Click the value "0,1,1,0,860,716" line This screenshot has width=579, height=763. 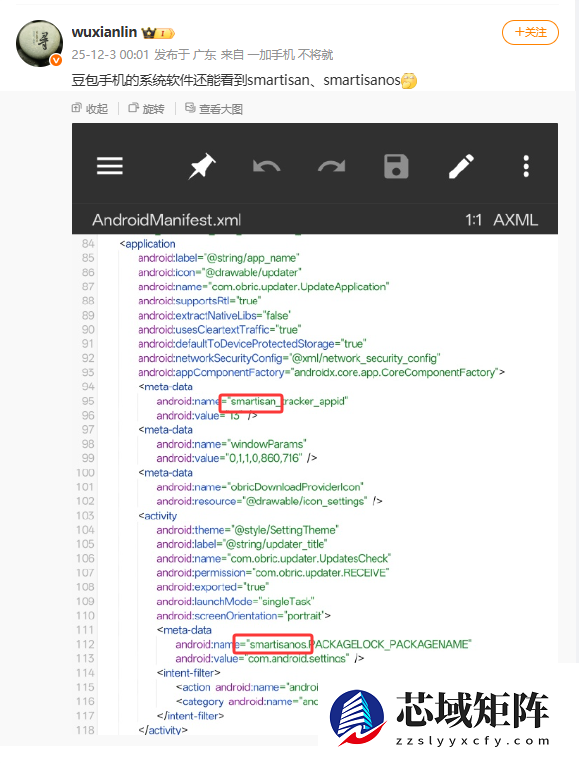[x=236, y=458]
